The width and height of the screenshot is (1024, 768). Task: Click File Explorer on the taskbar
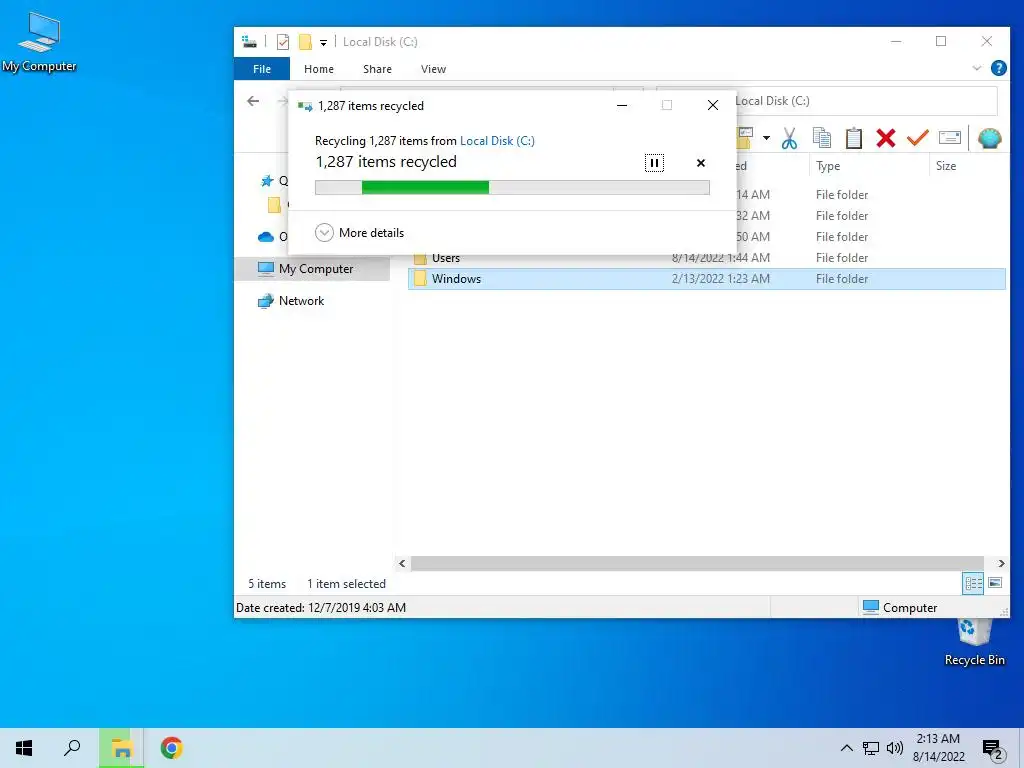pos(121,748)
